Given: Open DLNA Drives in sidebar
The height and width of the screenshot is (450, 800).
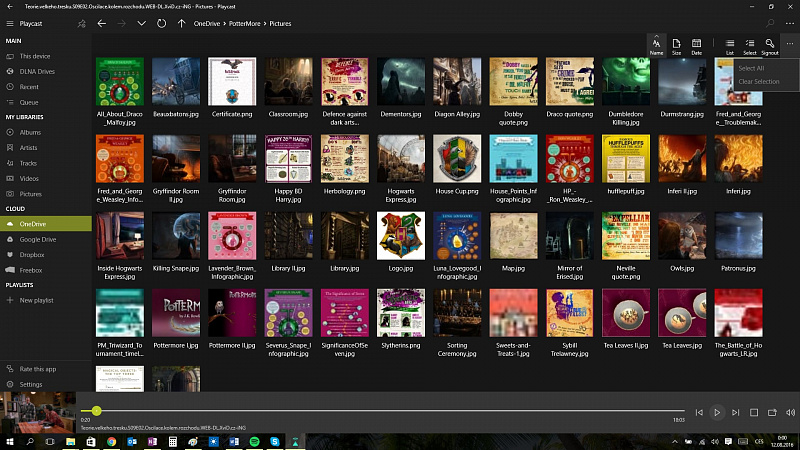Looking at the screenshot, I should coord(46,71).
